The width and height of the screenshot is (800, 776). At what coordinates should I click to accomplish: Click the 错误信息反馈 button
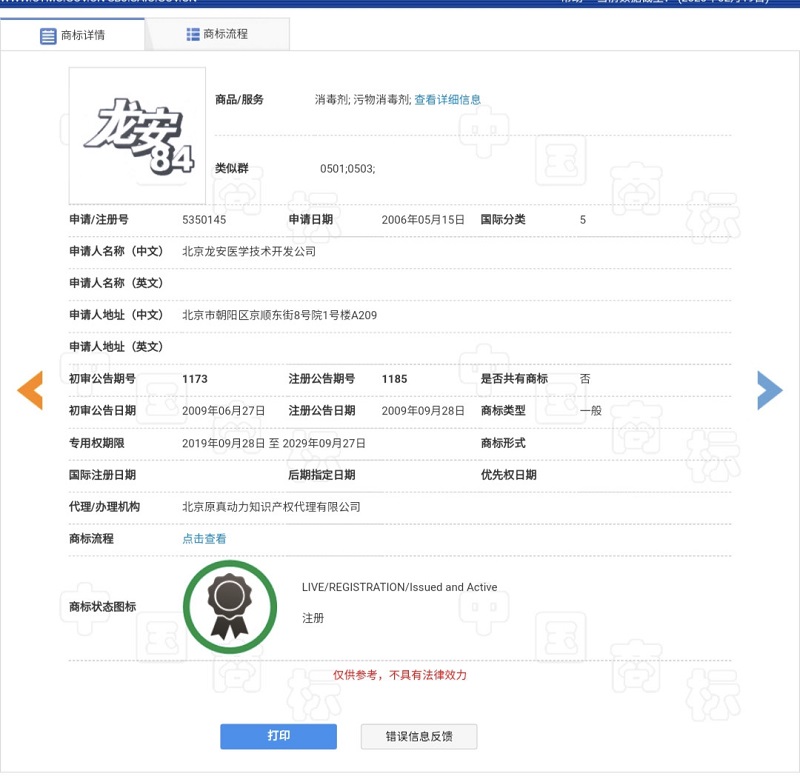coord(419,736)
